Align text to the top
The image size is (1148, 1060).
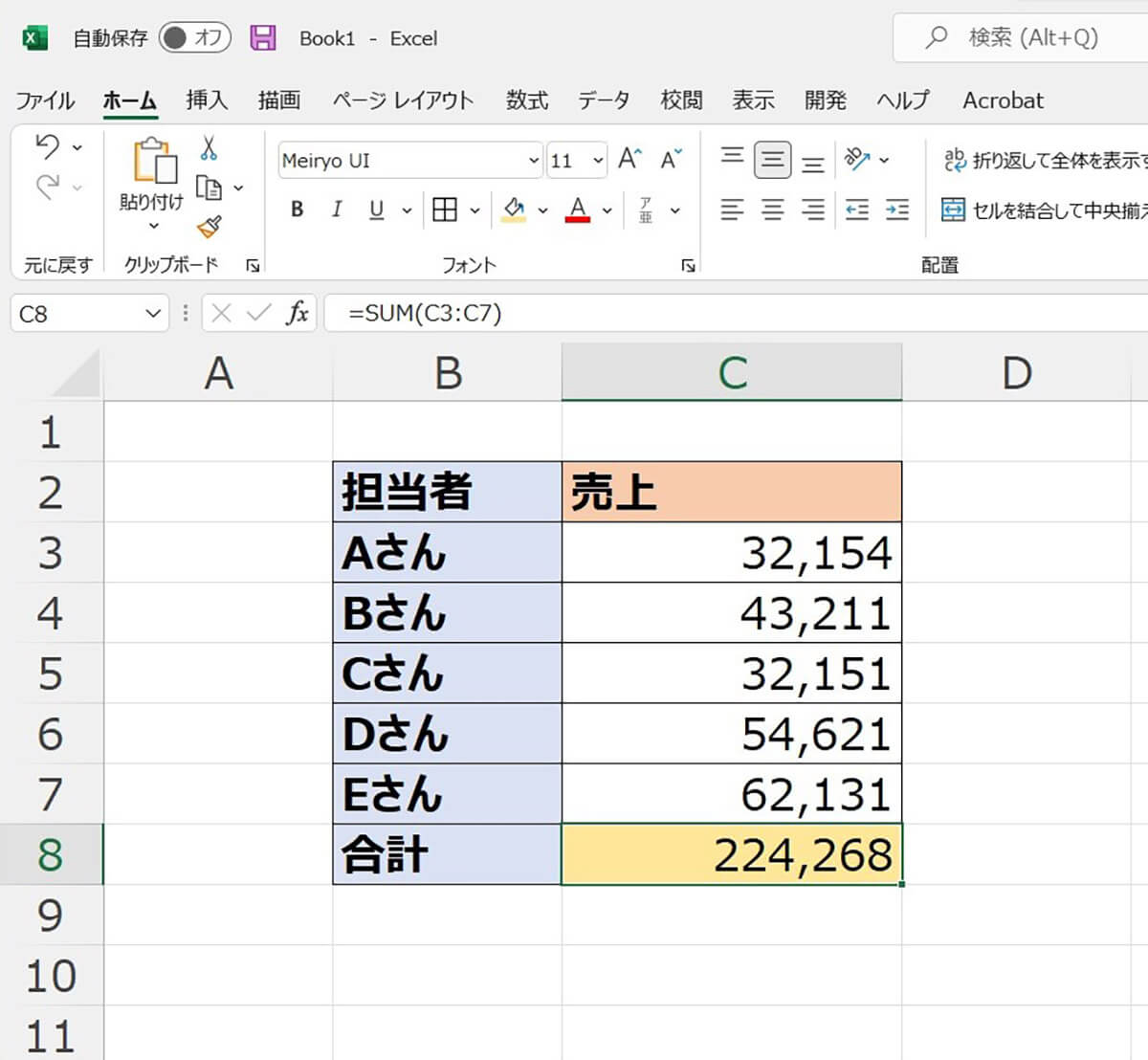[x=732, y=156]
